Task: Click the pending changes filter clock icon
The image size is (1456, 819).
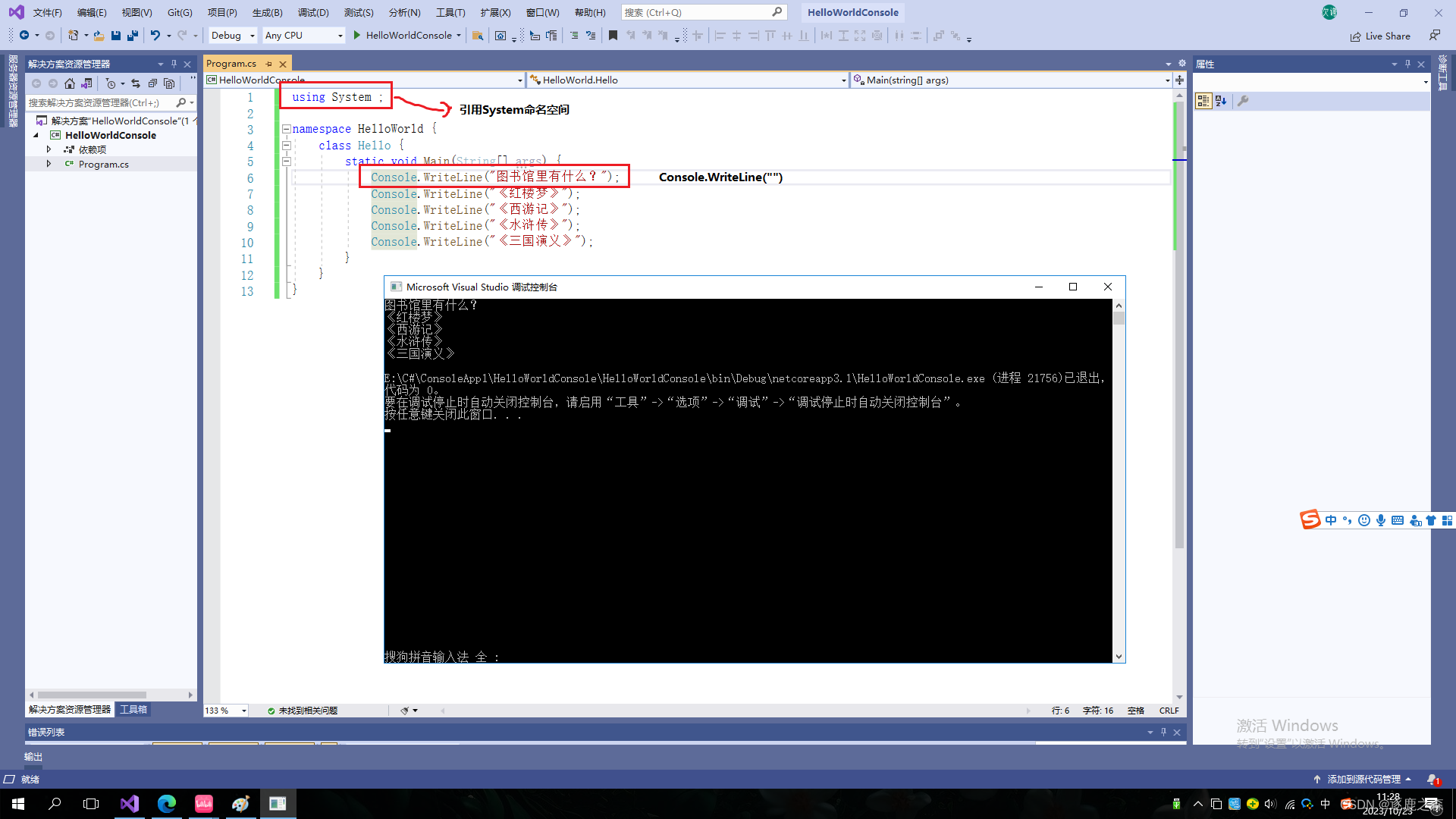Action: coord(111,83)
